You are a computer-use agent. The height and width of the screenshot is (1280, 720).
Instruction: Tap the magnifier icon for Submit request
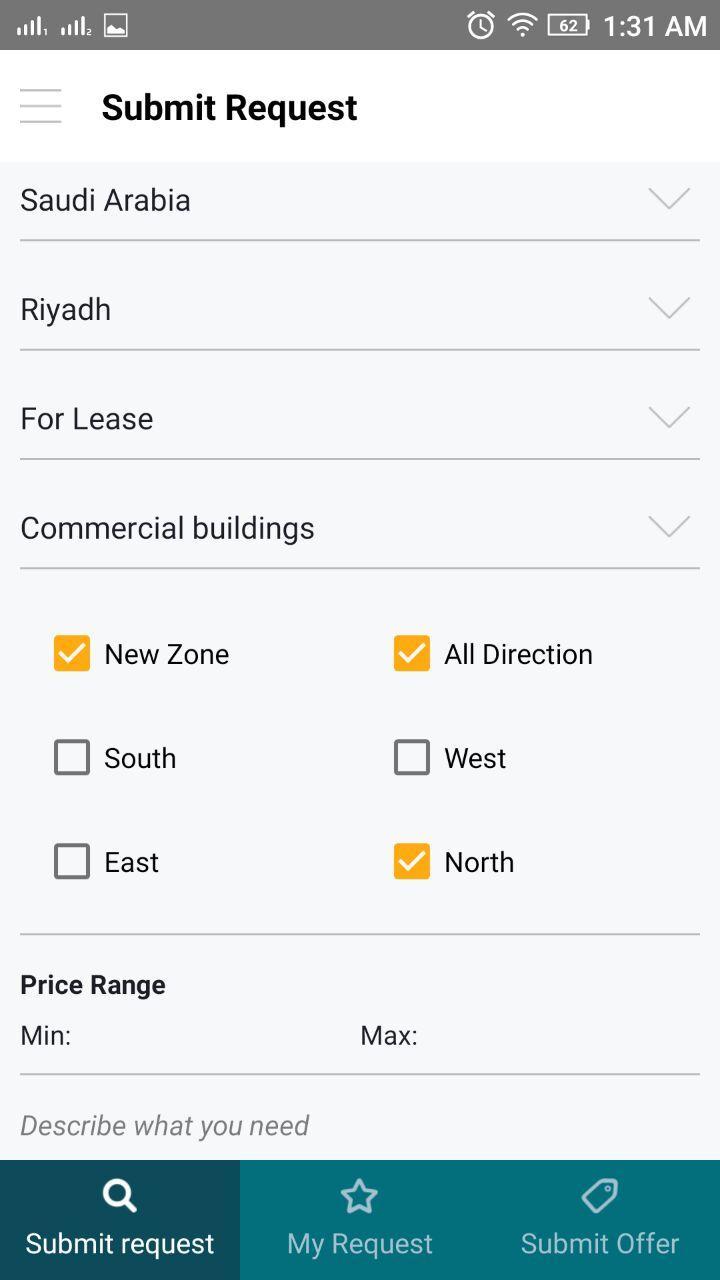(x=119, y=1195)
